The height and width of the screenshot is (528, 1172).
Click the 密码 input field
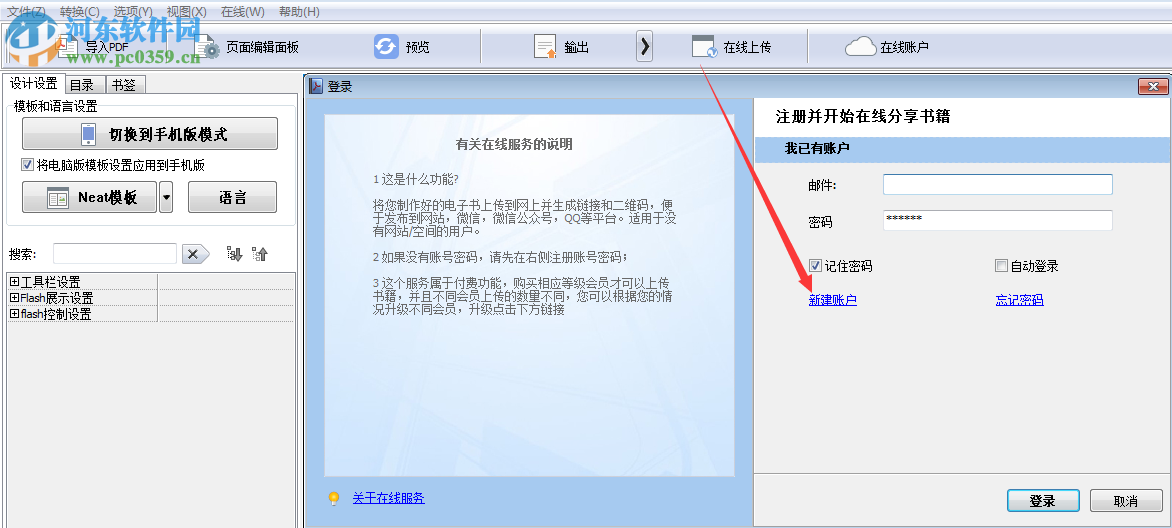point(998,220)
